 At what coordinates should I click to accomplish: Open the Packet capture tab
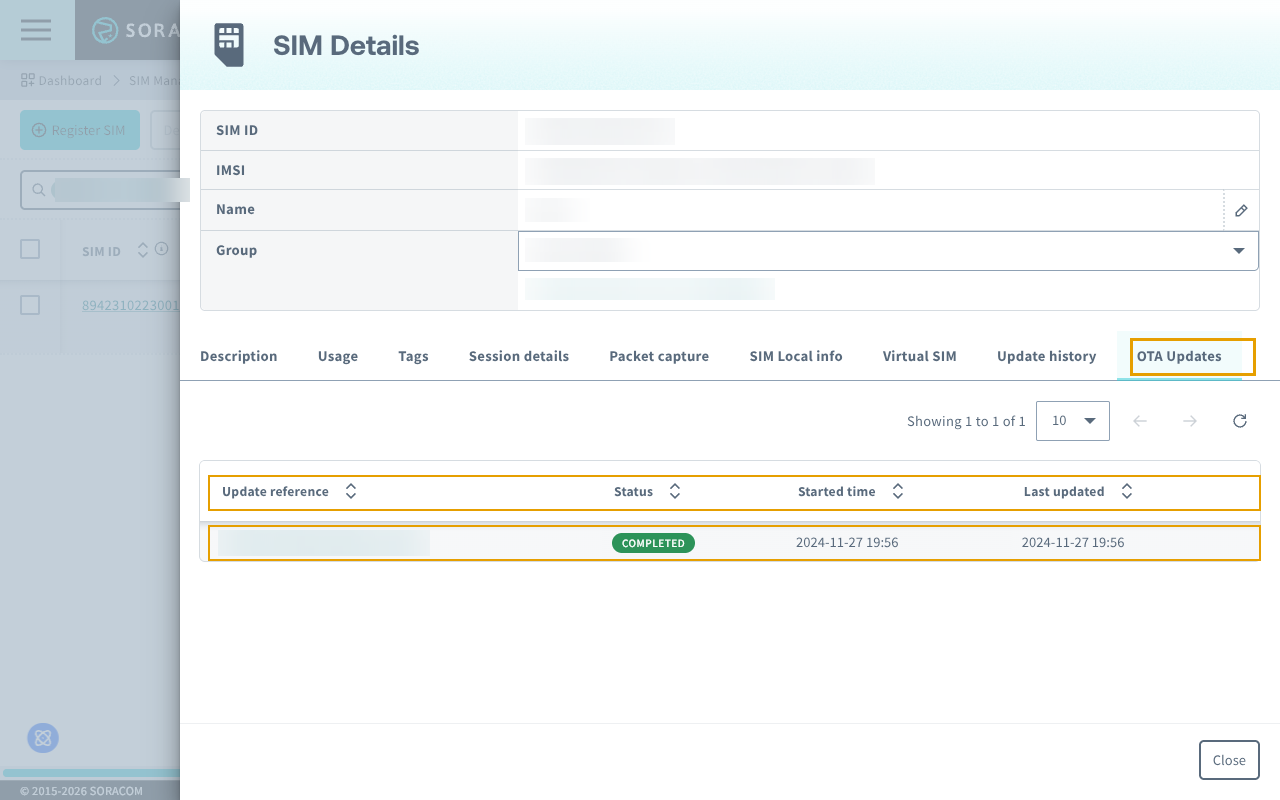659,356
